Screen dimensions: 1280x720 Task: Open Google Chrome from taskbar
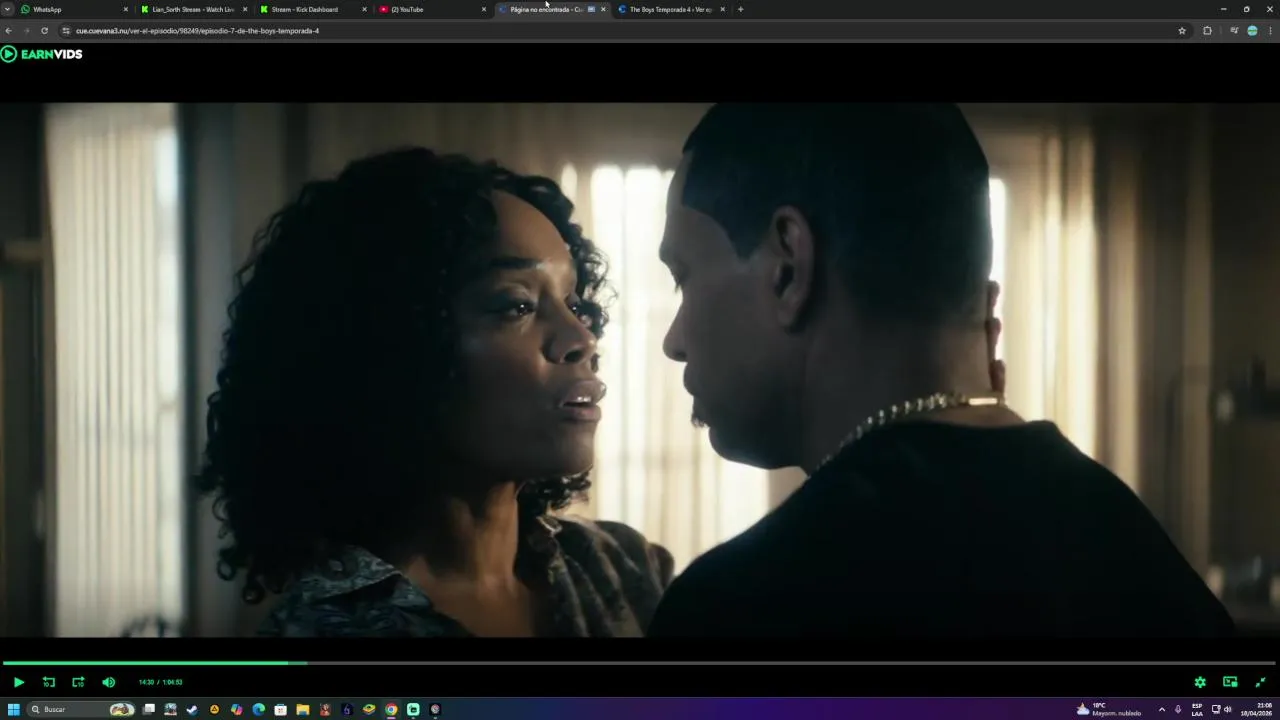[x=391, y=709]
